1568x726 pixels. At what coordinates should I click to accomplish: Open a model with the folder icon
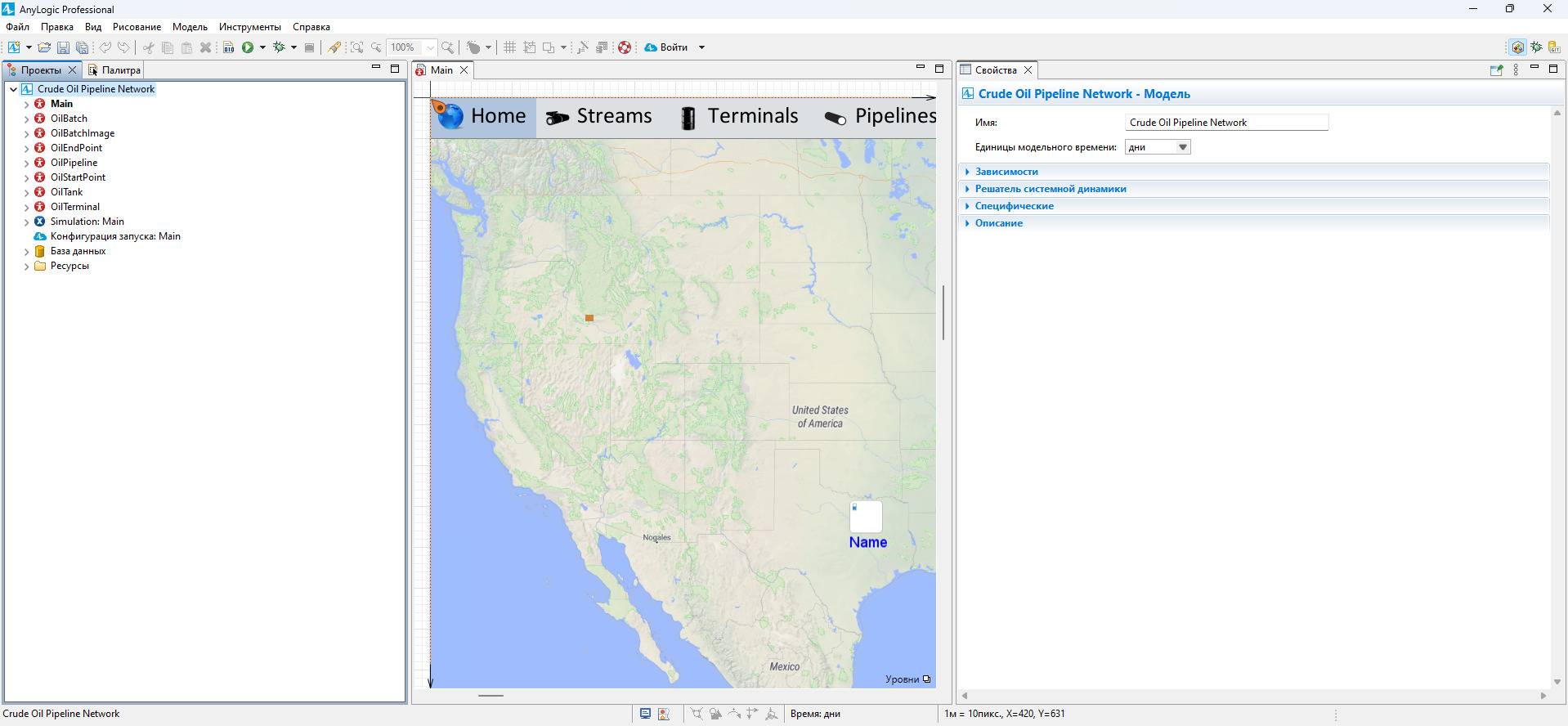[x=44, y=47]
